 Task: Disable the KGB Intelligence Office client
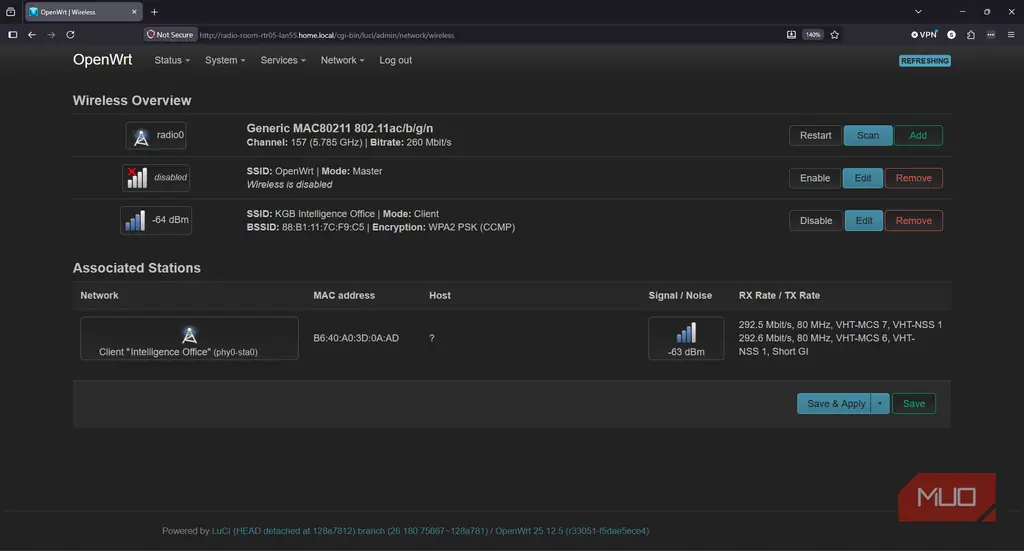(x=816, y=221)
